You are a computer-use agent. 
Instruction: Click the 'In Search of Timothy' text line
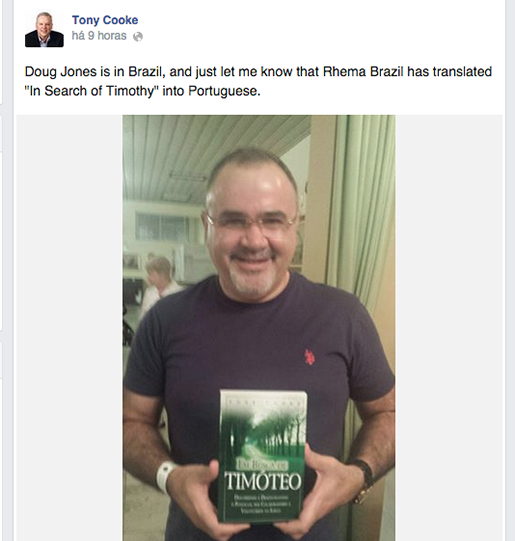tap(142, 91)
